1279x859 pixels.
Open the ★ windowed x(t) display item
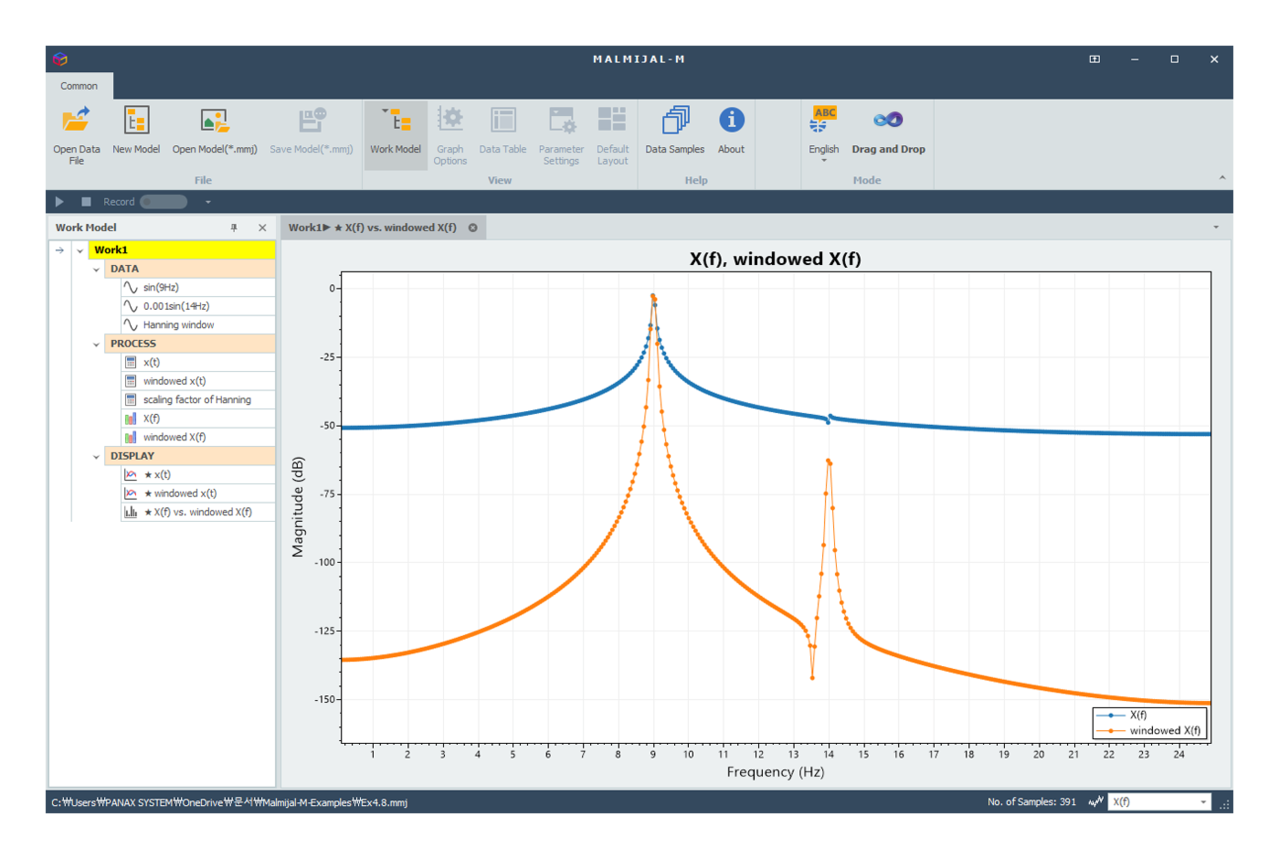[180, 493]
